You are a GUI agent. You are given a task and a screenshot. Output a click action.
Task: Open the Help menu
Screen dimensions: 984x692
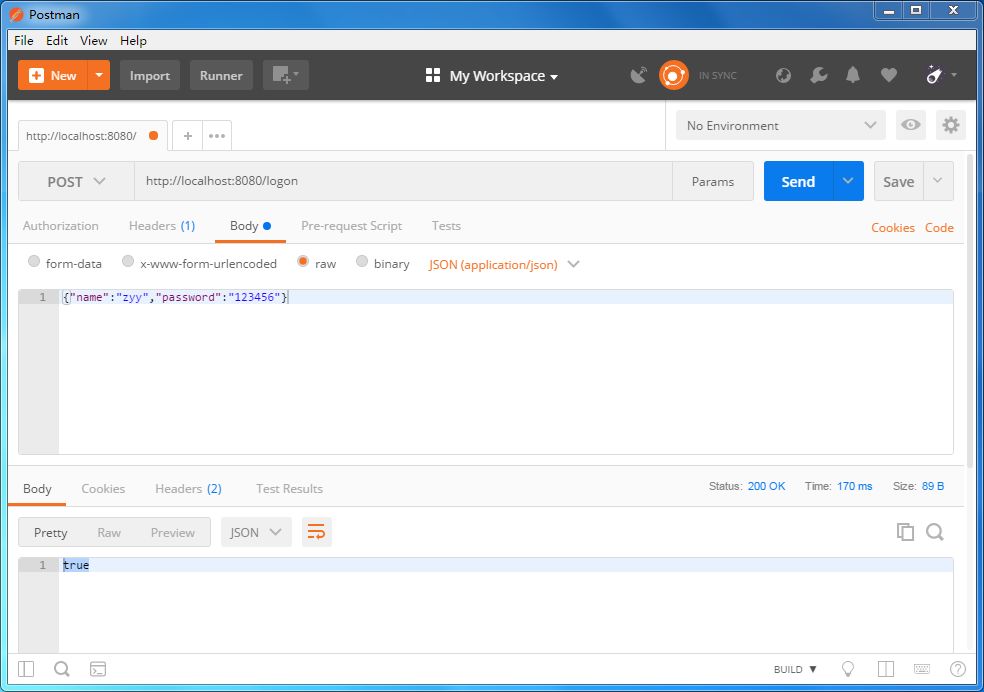coord(133,40)
